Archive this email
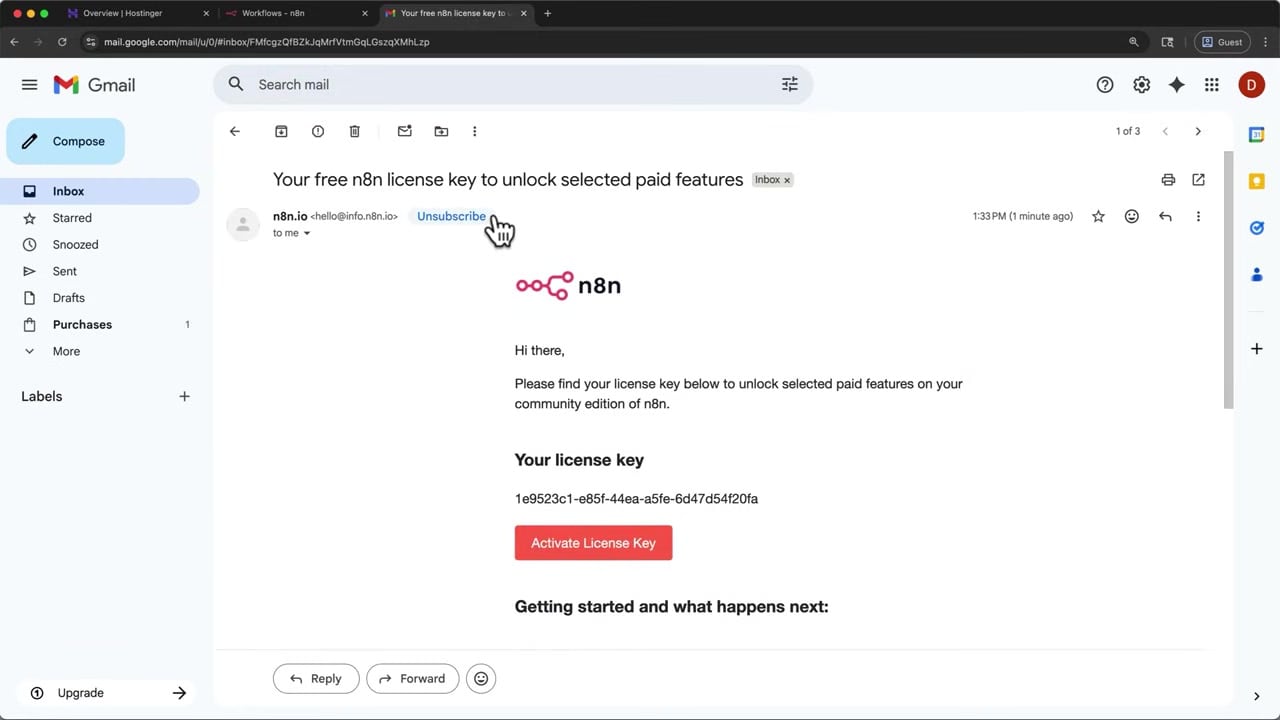 [282, 131]
